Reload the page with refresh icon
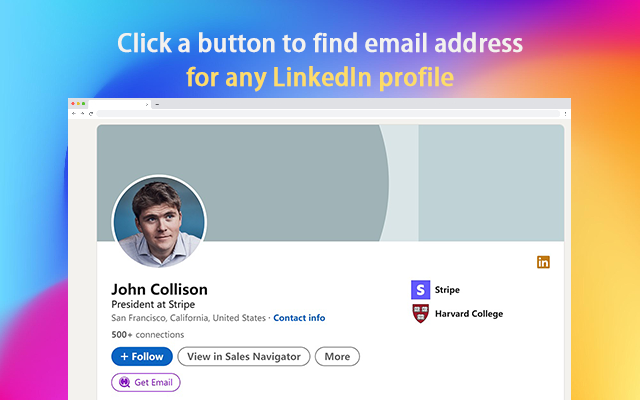The height and width of the screenshot is (400, 640). pyautogui.click(x=91, y=113)
